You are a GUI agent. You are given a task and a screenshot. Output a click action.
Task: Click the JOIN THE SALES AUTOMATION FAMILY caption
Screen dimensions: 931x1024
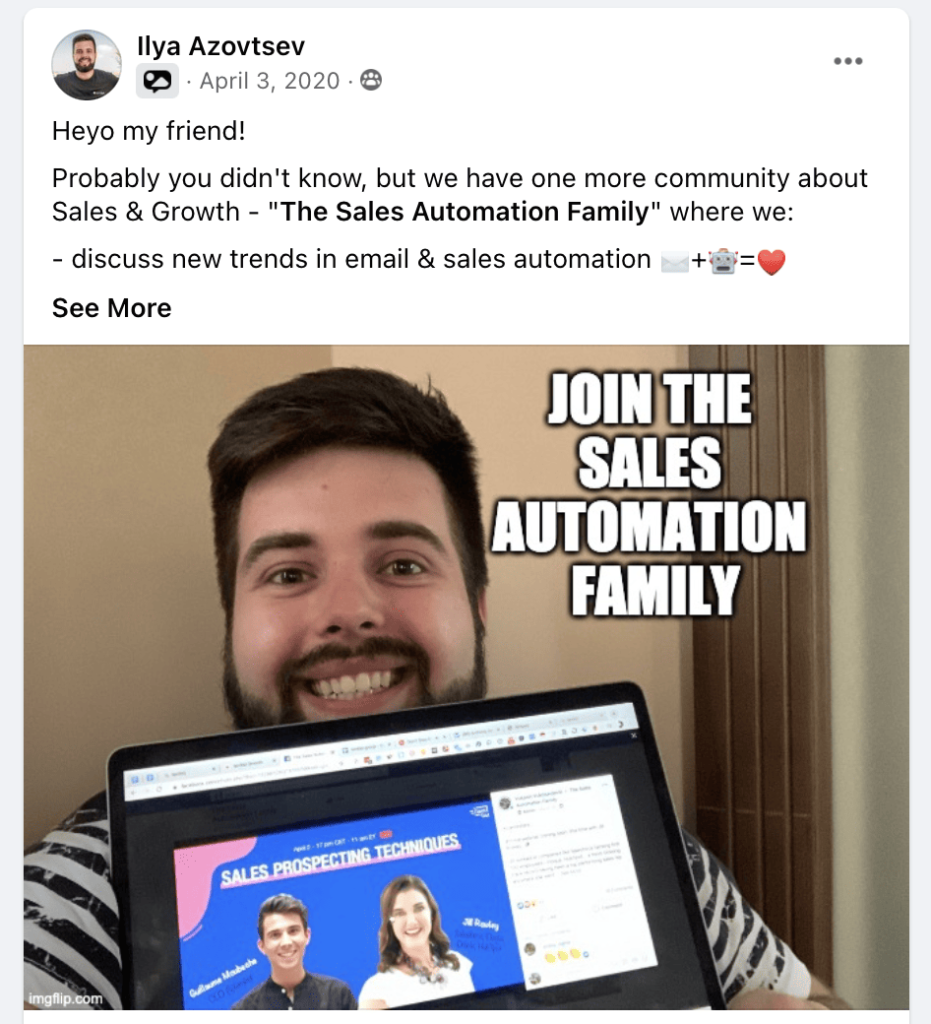(x=649, y=494)
